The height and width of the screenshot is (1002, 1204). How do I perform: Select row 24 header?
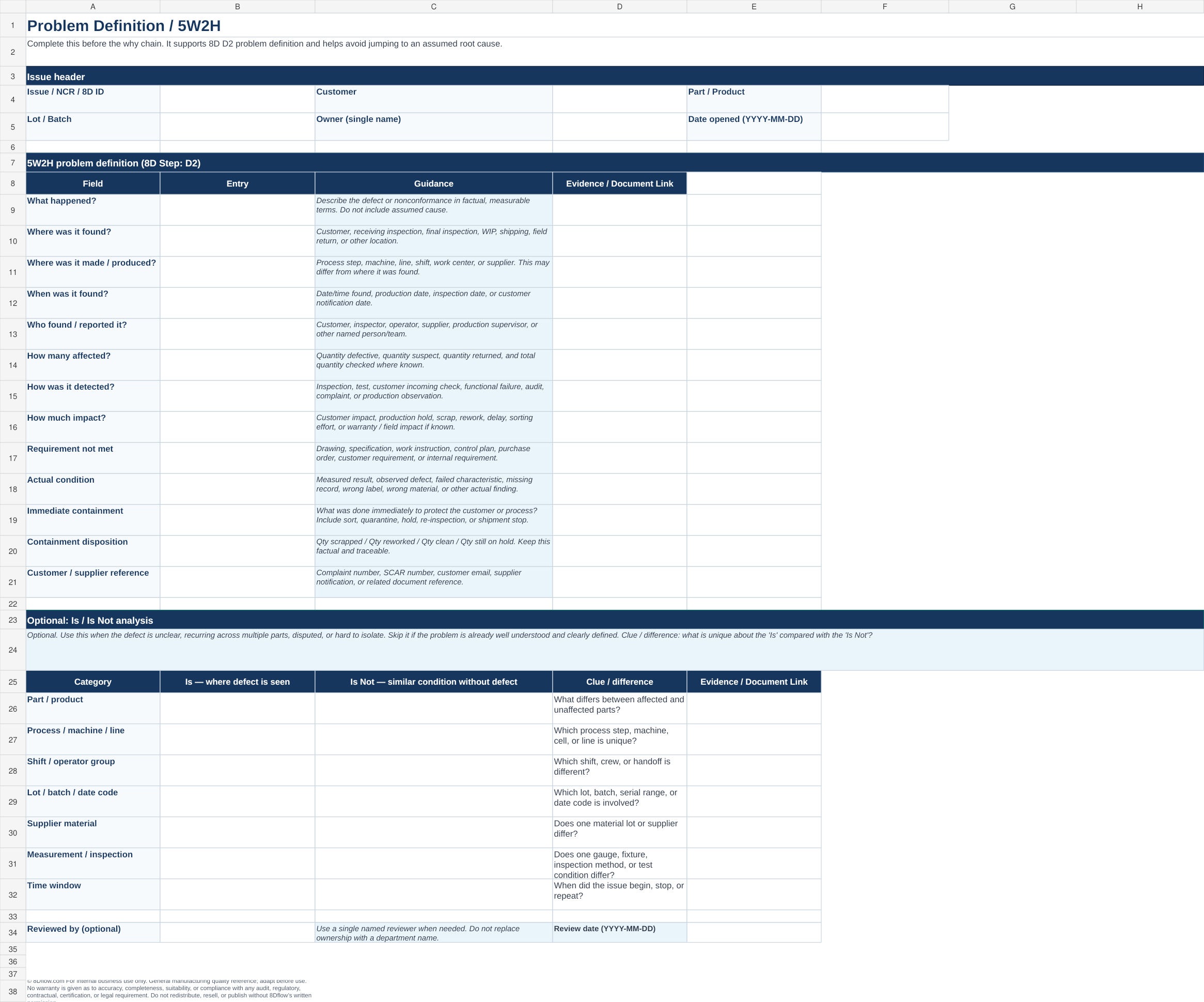pyautogui.click(x=12, y=650)
